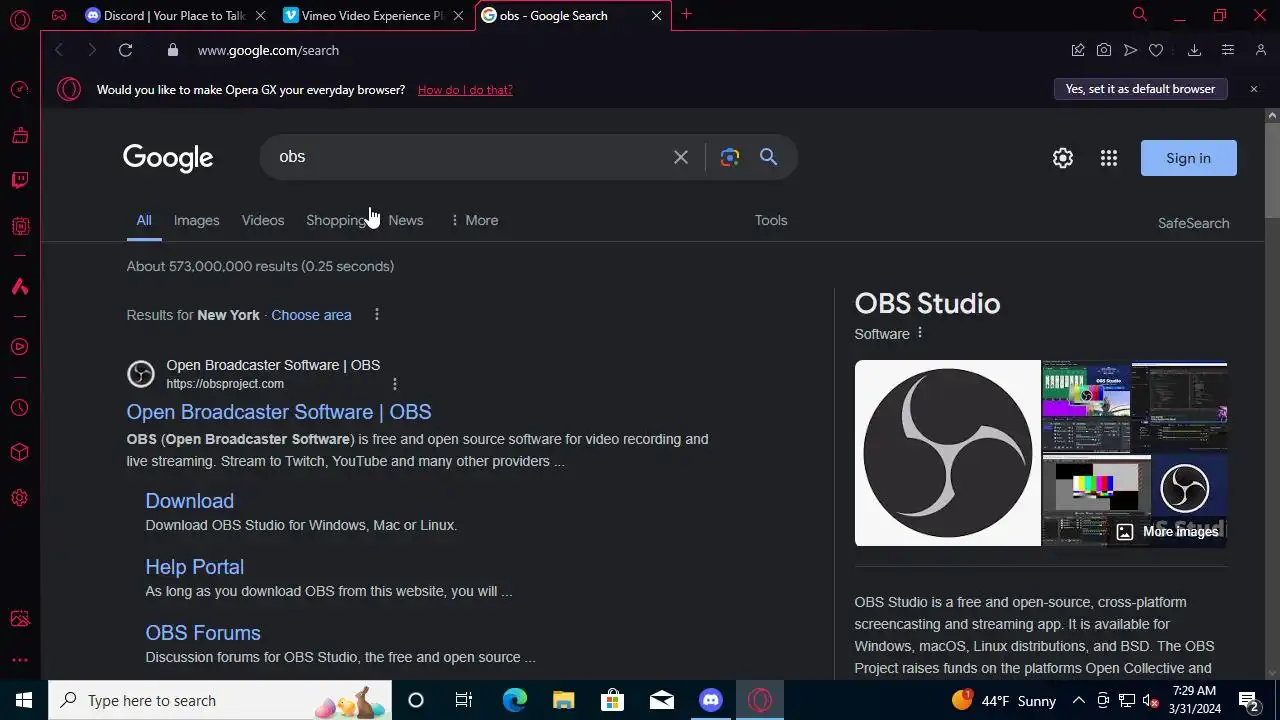
Task: Open the Tools options
Action: point(771,220)
